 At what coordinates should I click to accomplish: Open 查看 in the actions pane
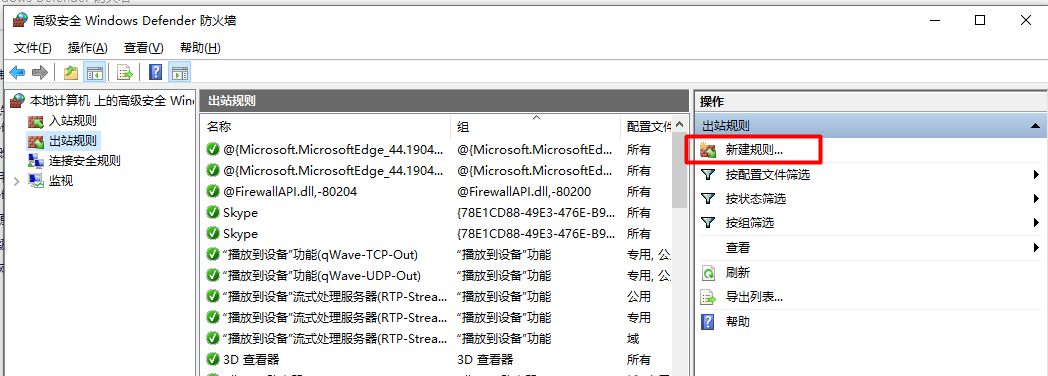[x=738, y=248]
